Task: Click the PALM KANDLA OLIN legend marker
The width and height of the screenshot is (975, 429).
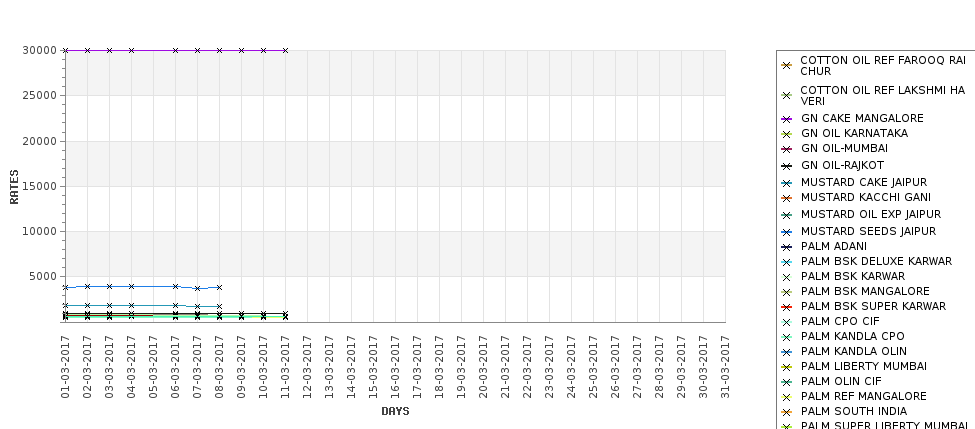Action: pos(787,352)
